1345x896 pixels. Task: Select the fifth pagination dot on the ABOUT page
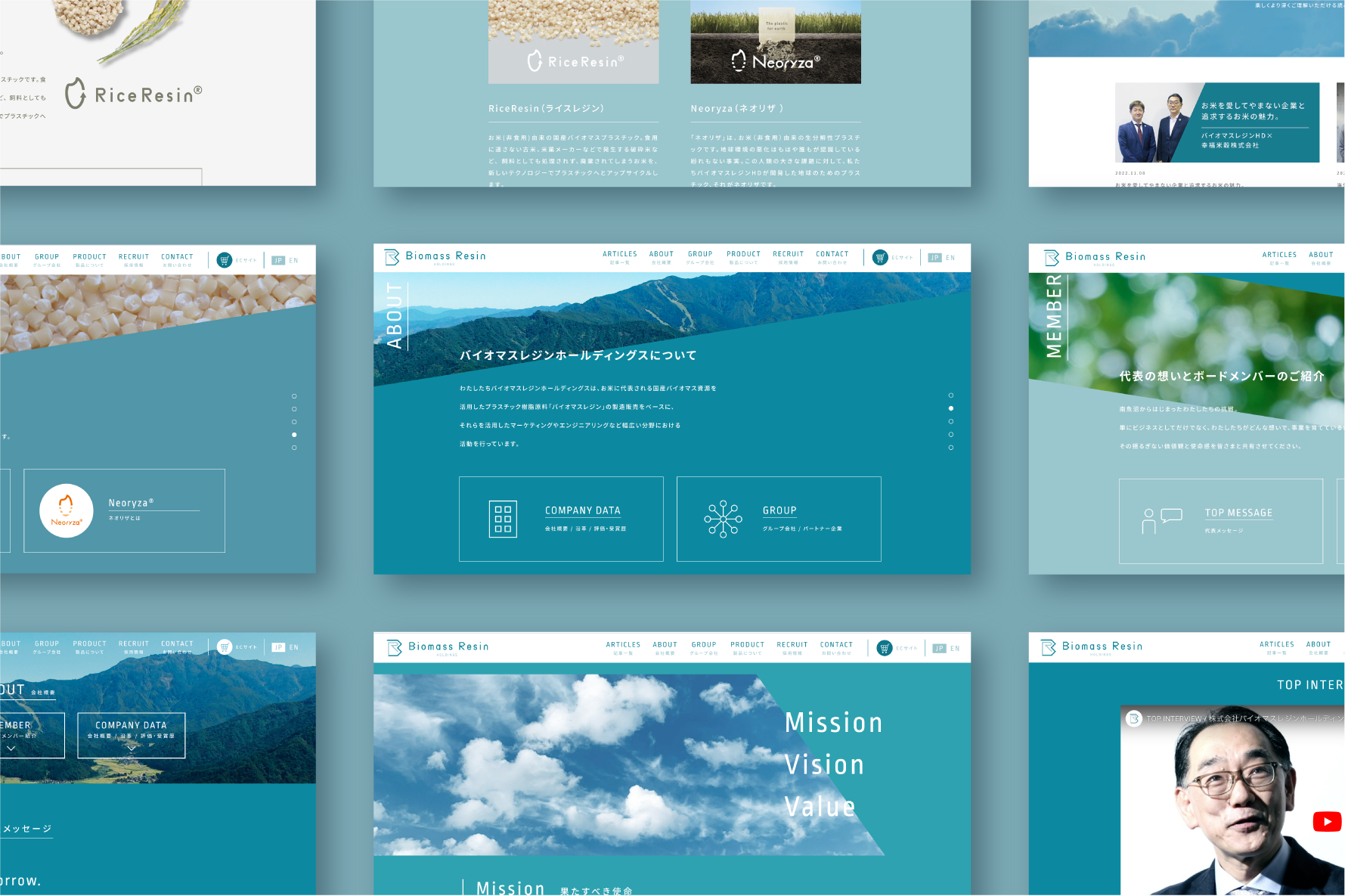[x=951, y=448]
